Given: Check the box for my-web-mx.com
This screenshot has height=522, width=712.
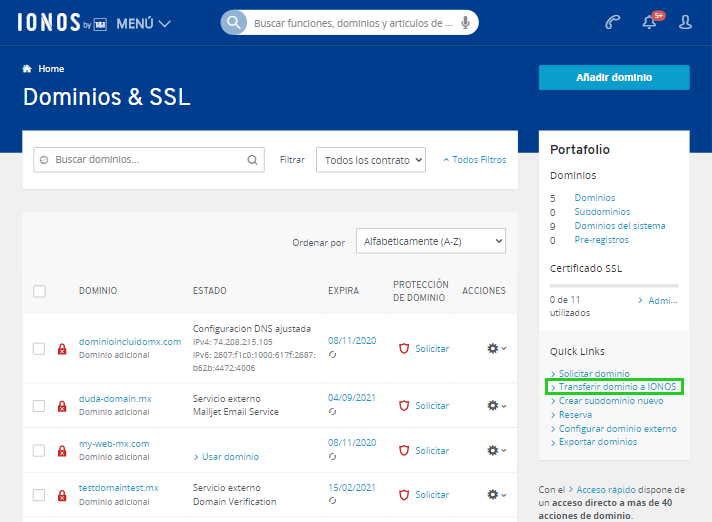Looking at the screenshot, I should pyautogui.click(x=39, y=450).
